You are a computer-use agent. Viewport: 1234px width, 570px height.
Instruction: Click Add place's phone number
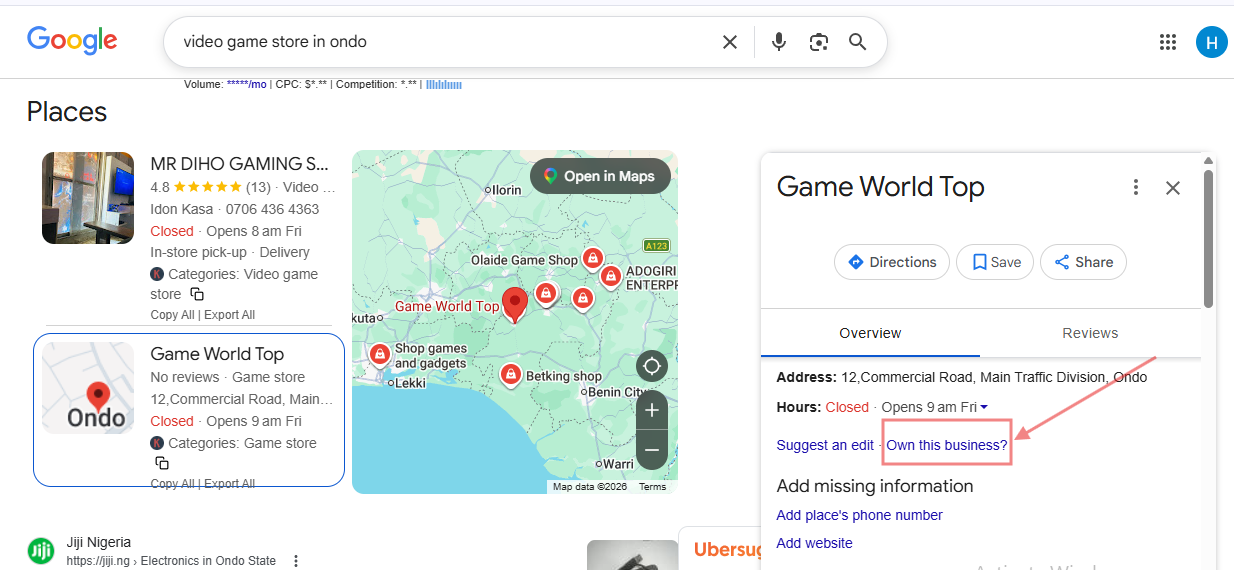click(859, 515)
